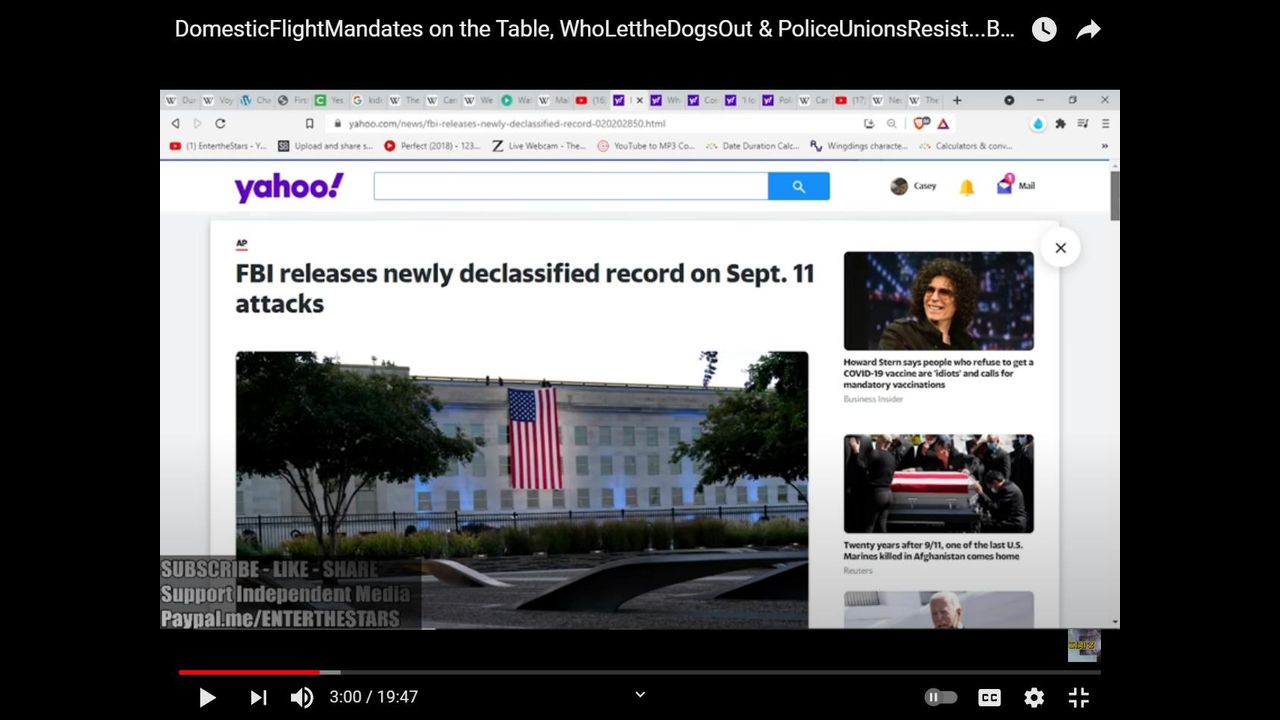Play the paused video
This screenshot has height=720, width=1280.
[x=207, y=697]
